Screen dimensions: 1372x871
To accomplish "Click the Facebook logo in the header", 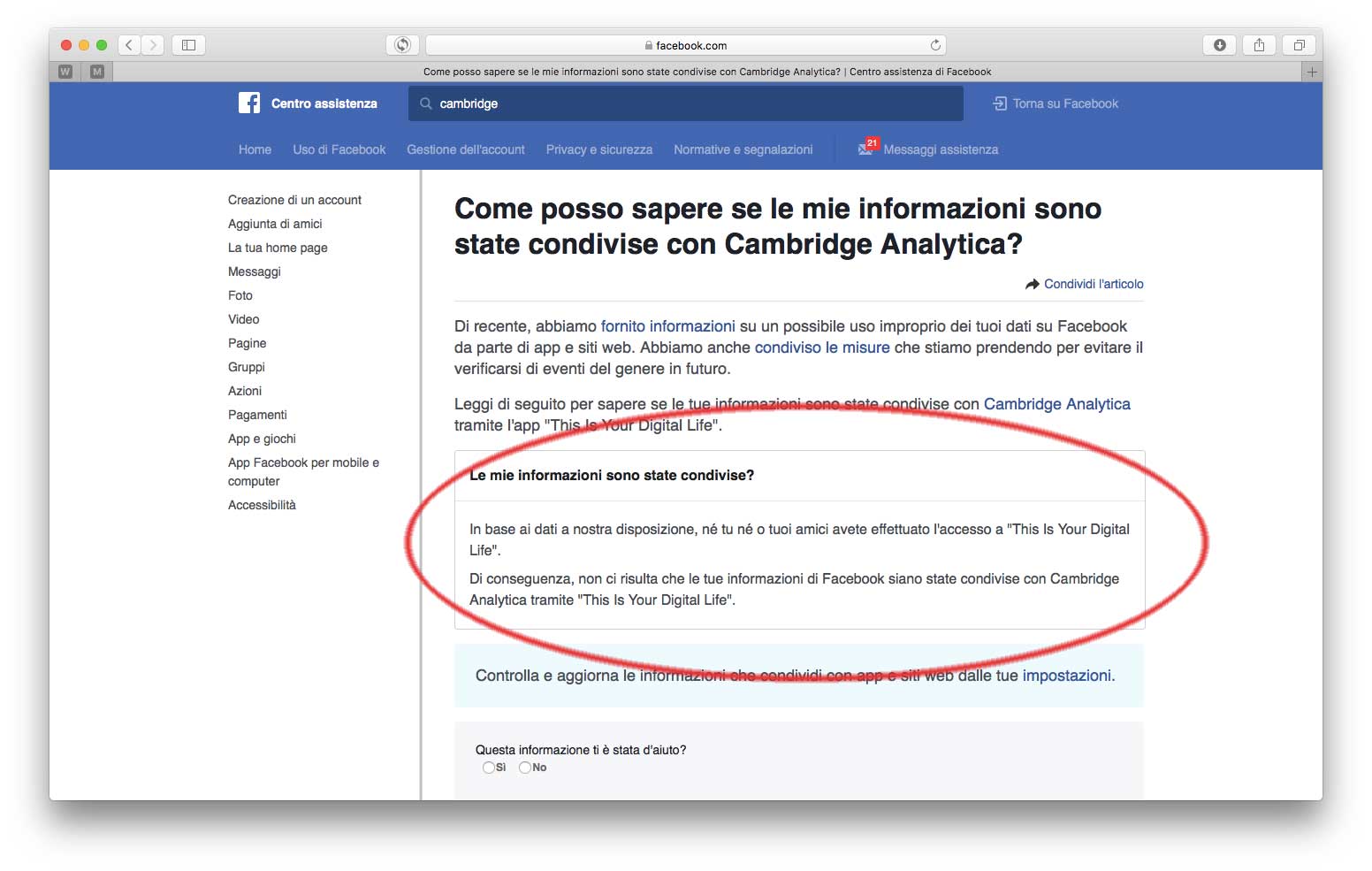I will click(249, 103).
